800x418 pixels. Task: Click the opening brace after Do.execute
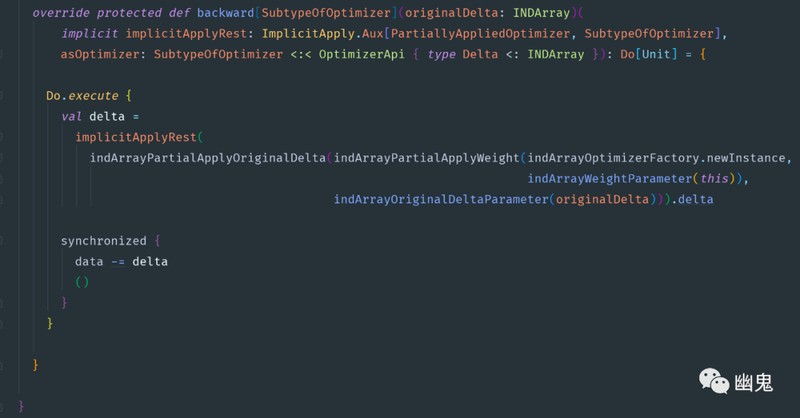129,96
